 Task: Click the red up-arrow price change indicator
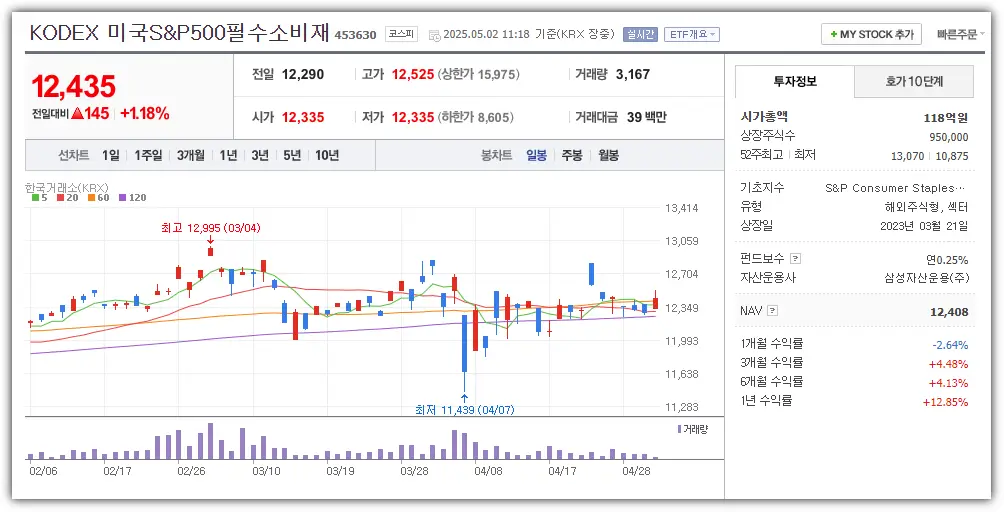77,114
